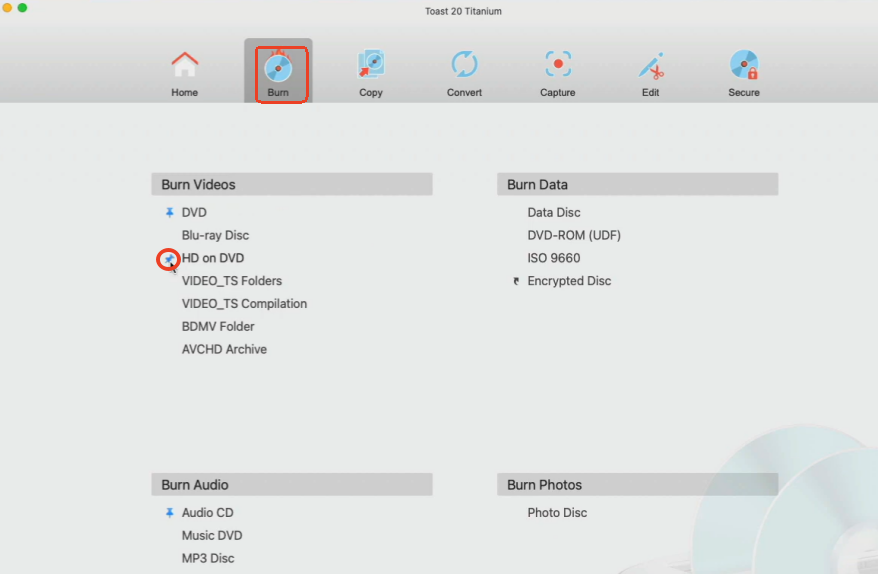Viewport: 878px width, 574px height.
Task: Open the Capture tool
Action: (557, 66)
